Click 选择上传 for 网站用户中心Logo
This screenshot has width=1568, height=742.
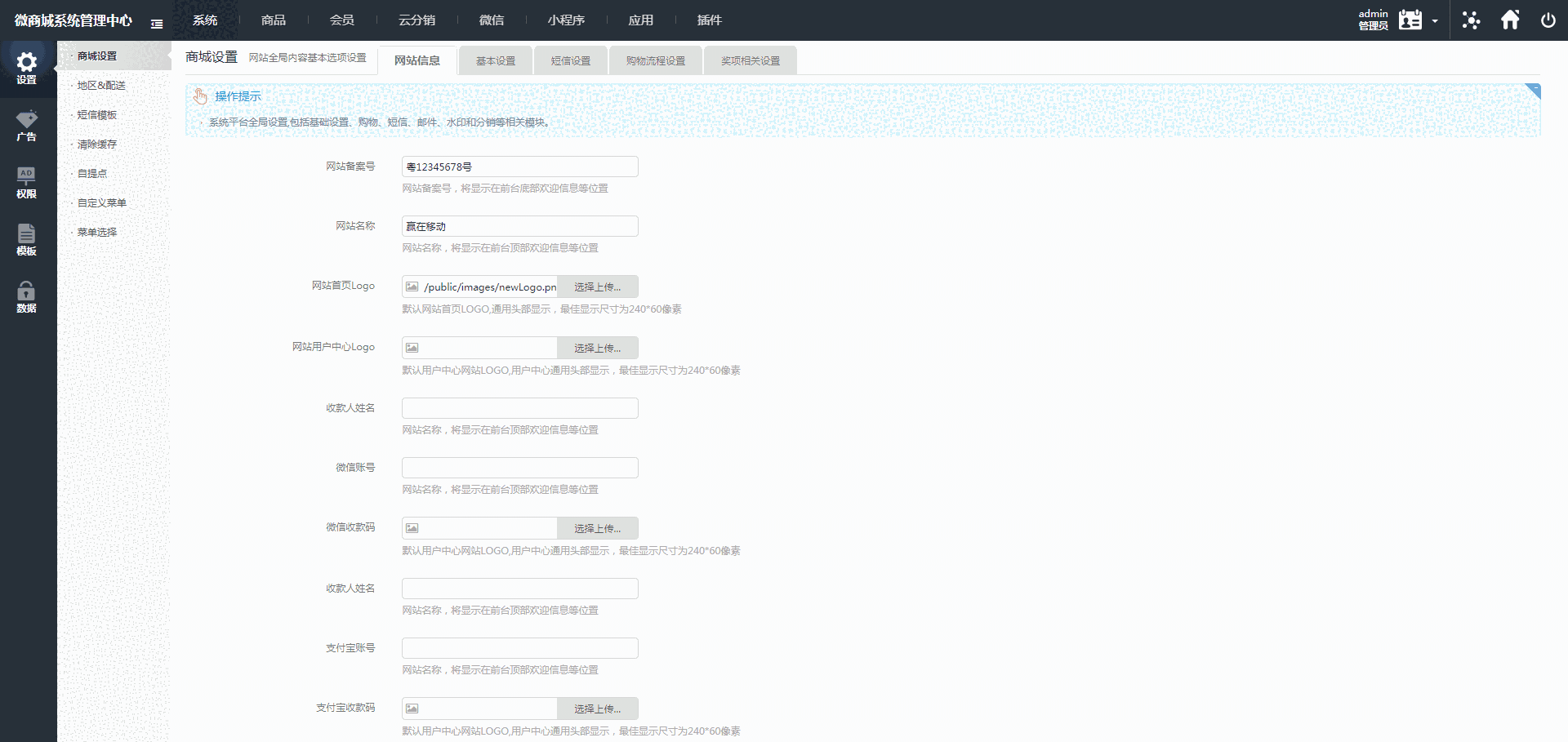(x=598, y=348)
